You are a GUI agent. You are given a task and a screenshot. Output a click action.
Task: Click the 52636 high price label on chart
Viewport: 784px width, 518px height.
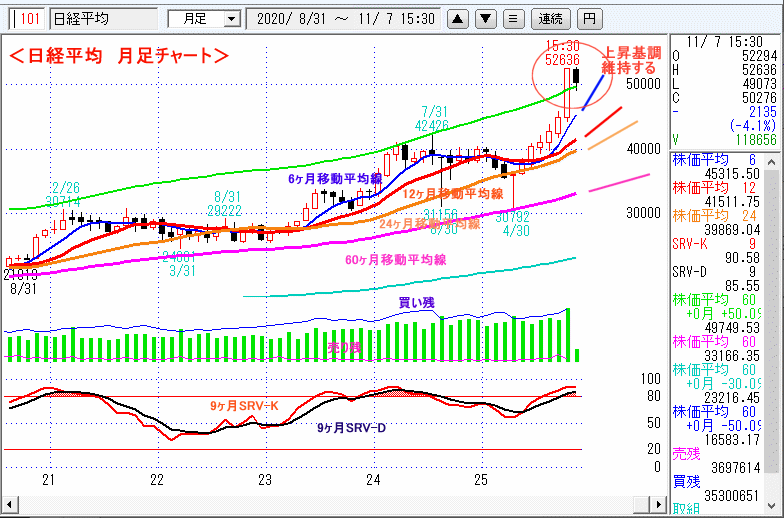point(563,60)
